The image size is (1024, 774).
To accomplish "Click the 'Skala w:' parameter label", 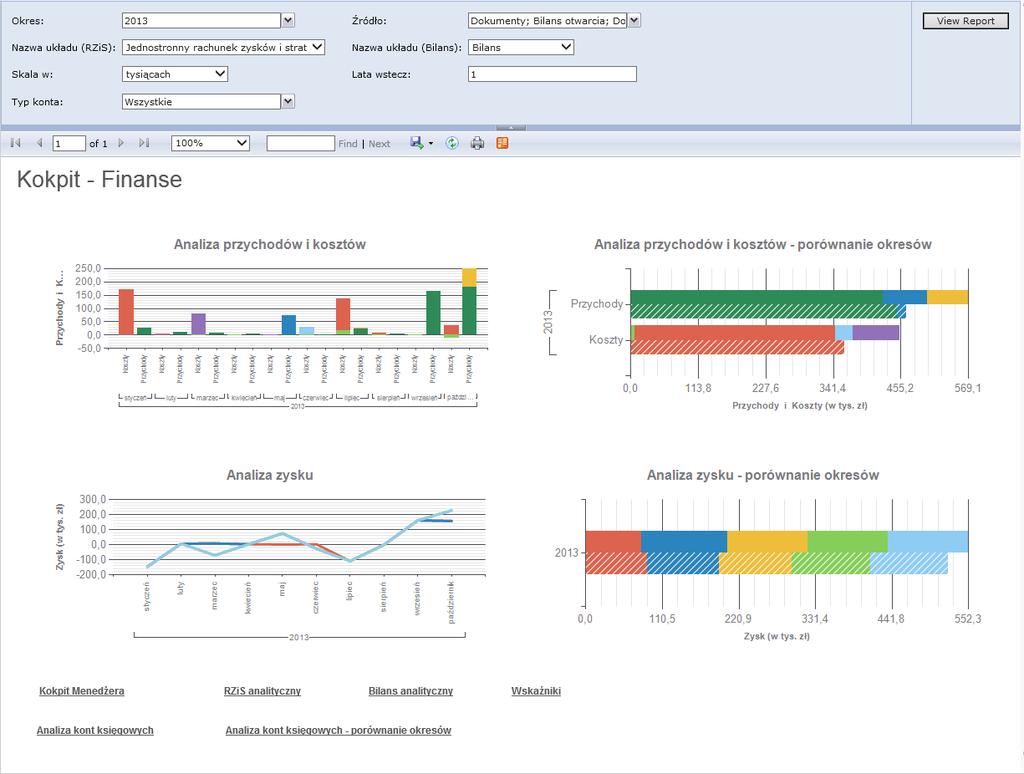I will (33, 74).
